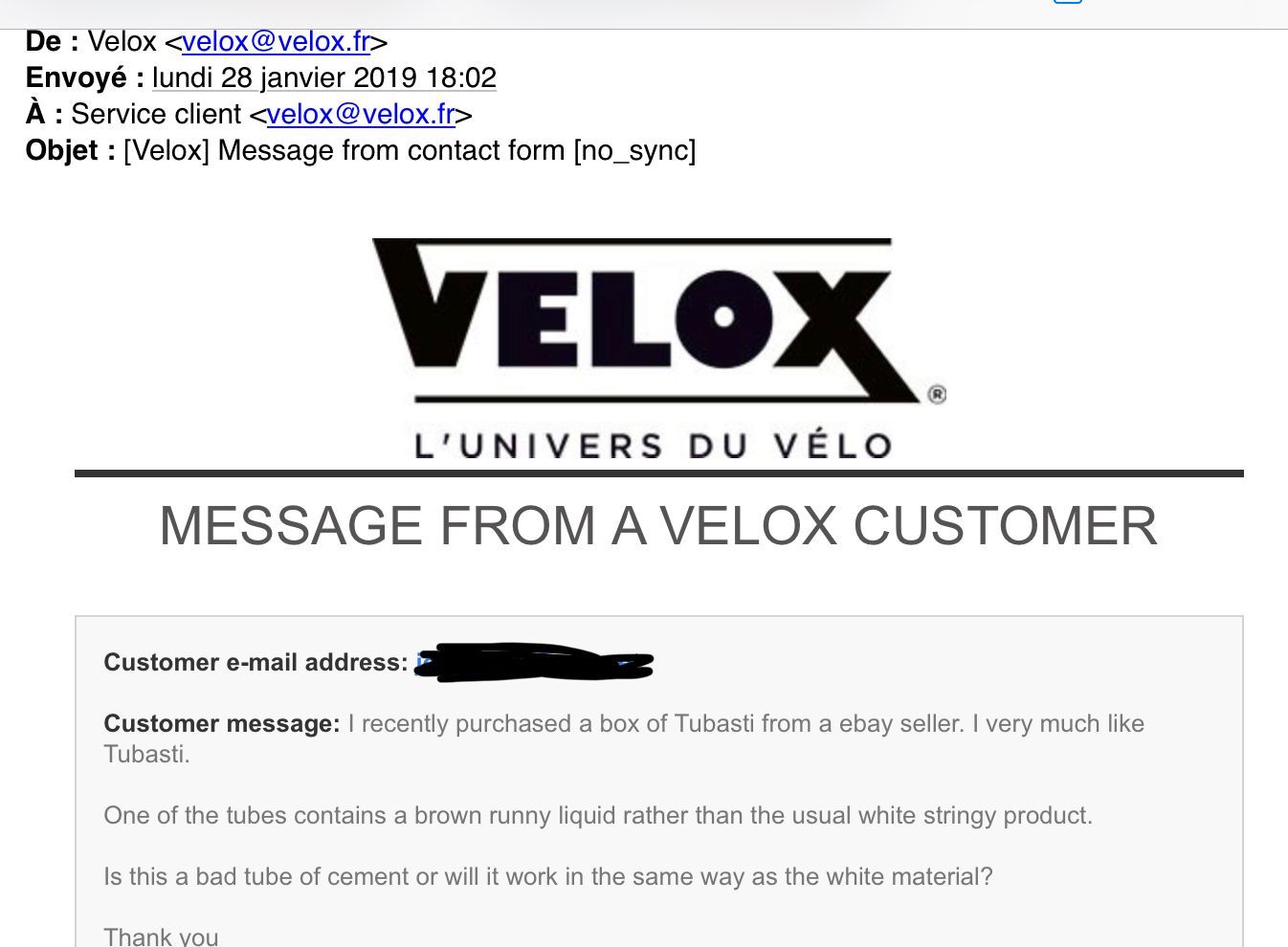
Task: Click the 'Objet :' header label
Action: tap(71, 151)
